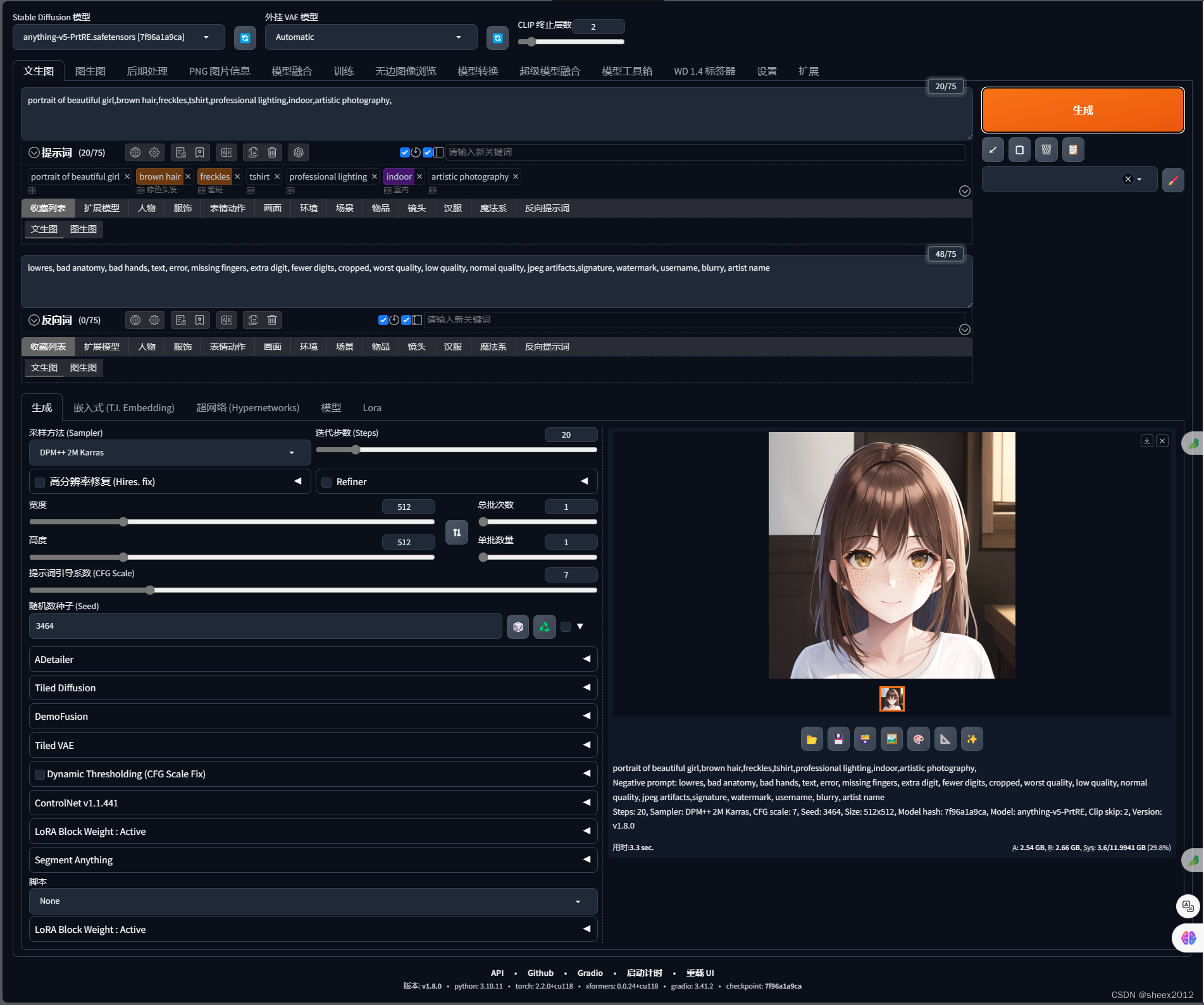Enable the Refiner checkbox
This screenshot has height=1005, width=1204.
click(x=327, y=483)
